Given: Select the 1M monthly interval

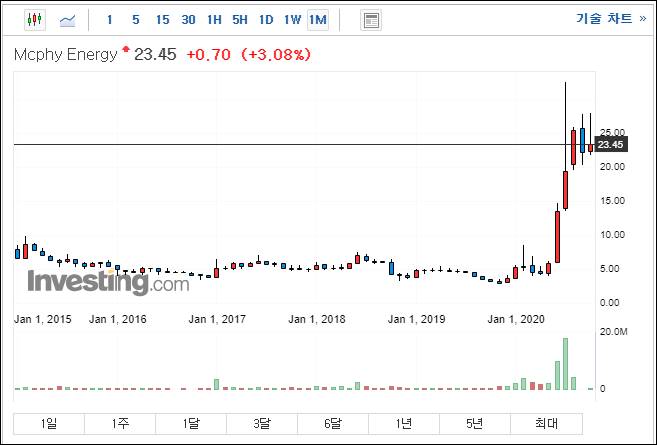Looking at the screenshot, I should tap(318, 20).
